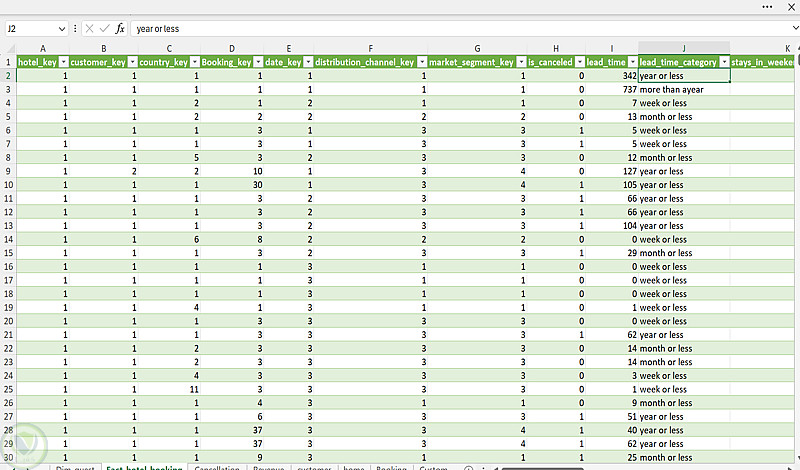The width and height of the screenshot is (800, 470).
Task: Open the is_canceled filter dropdown
Action: click(x=579, y=62)
